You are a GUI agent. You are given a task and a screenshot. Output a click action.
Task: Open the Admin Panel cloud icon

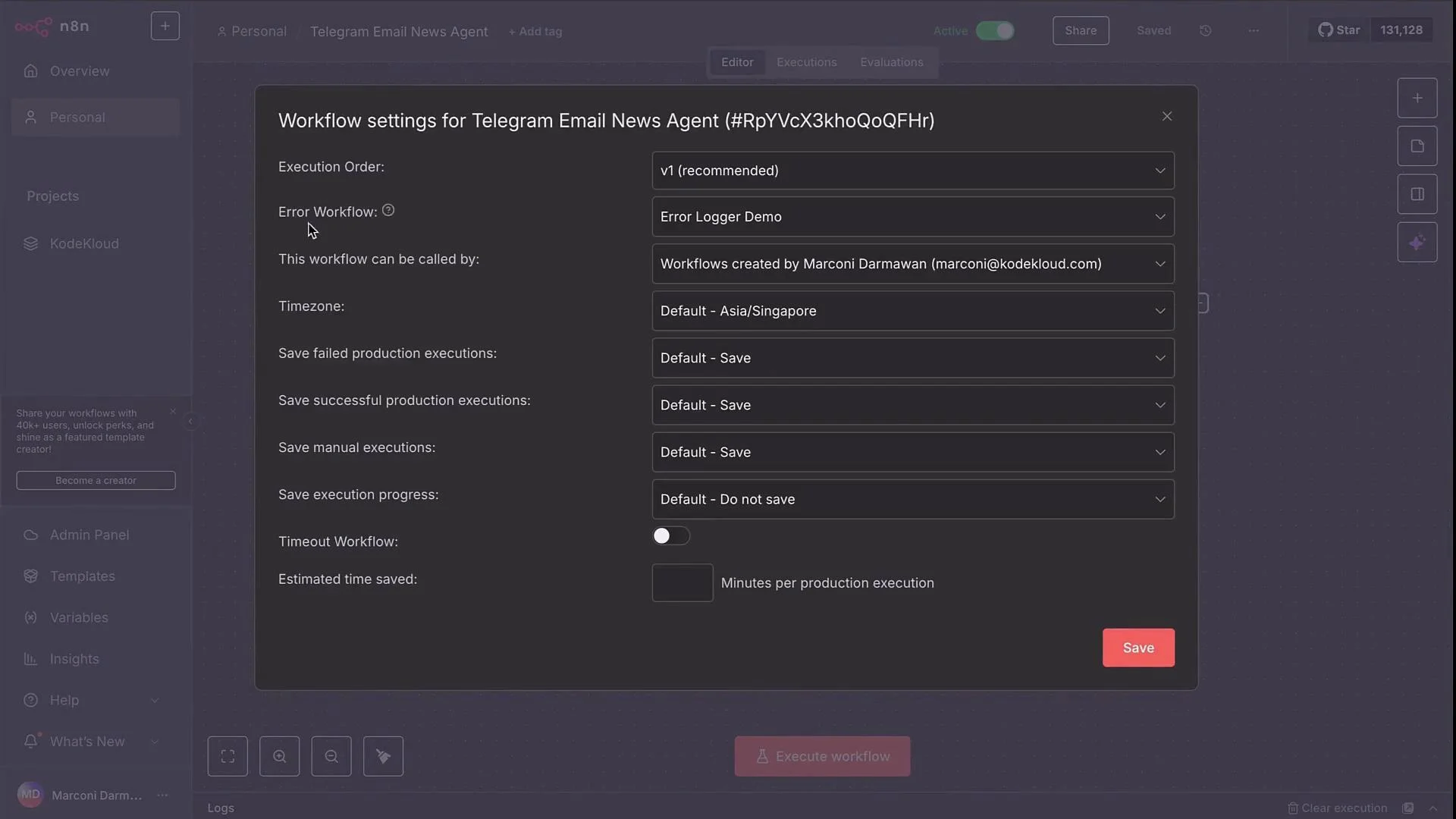coord(30,535)
